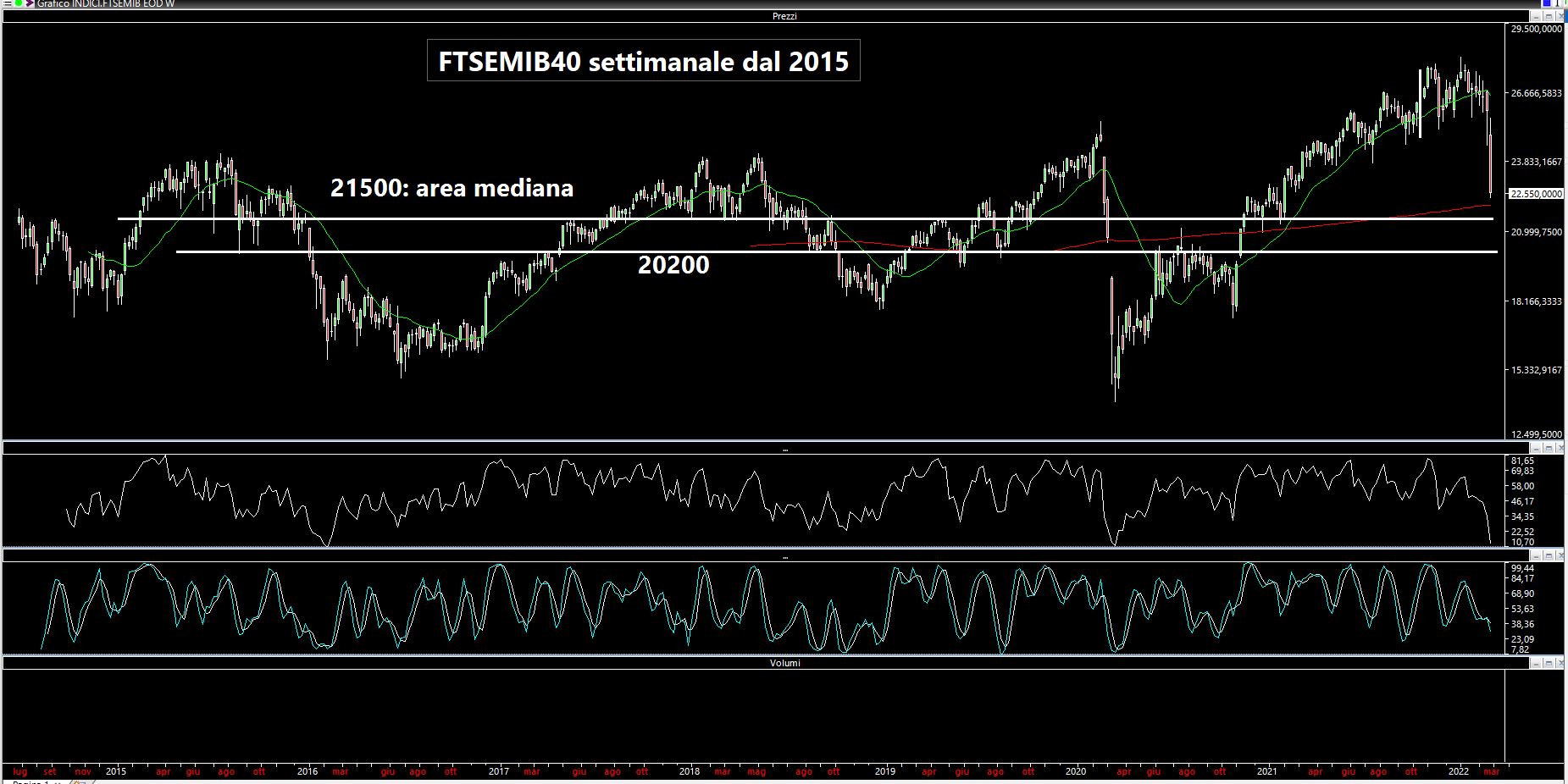
Task: Click the 'lug' month label on time axis
Action: tap(20, 771)
